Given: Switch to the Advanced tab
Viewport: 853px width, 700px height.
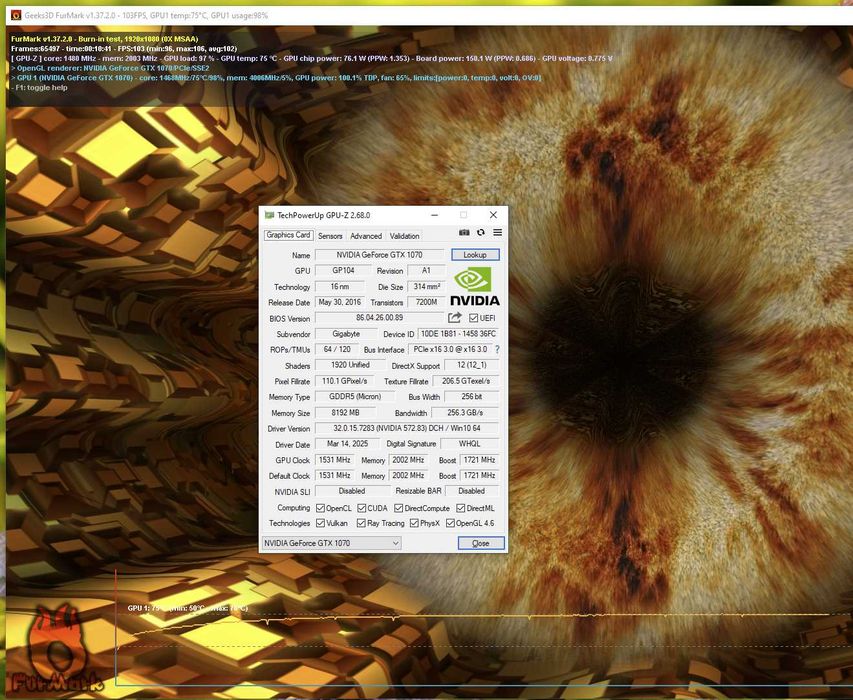Looking at the screenshot, I should (366, 236).
